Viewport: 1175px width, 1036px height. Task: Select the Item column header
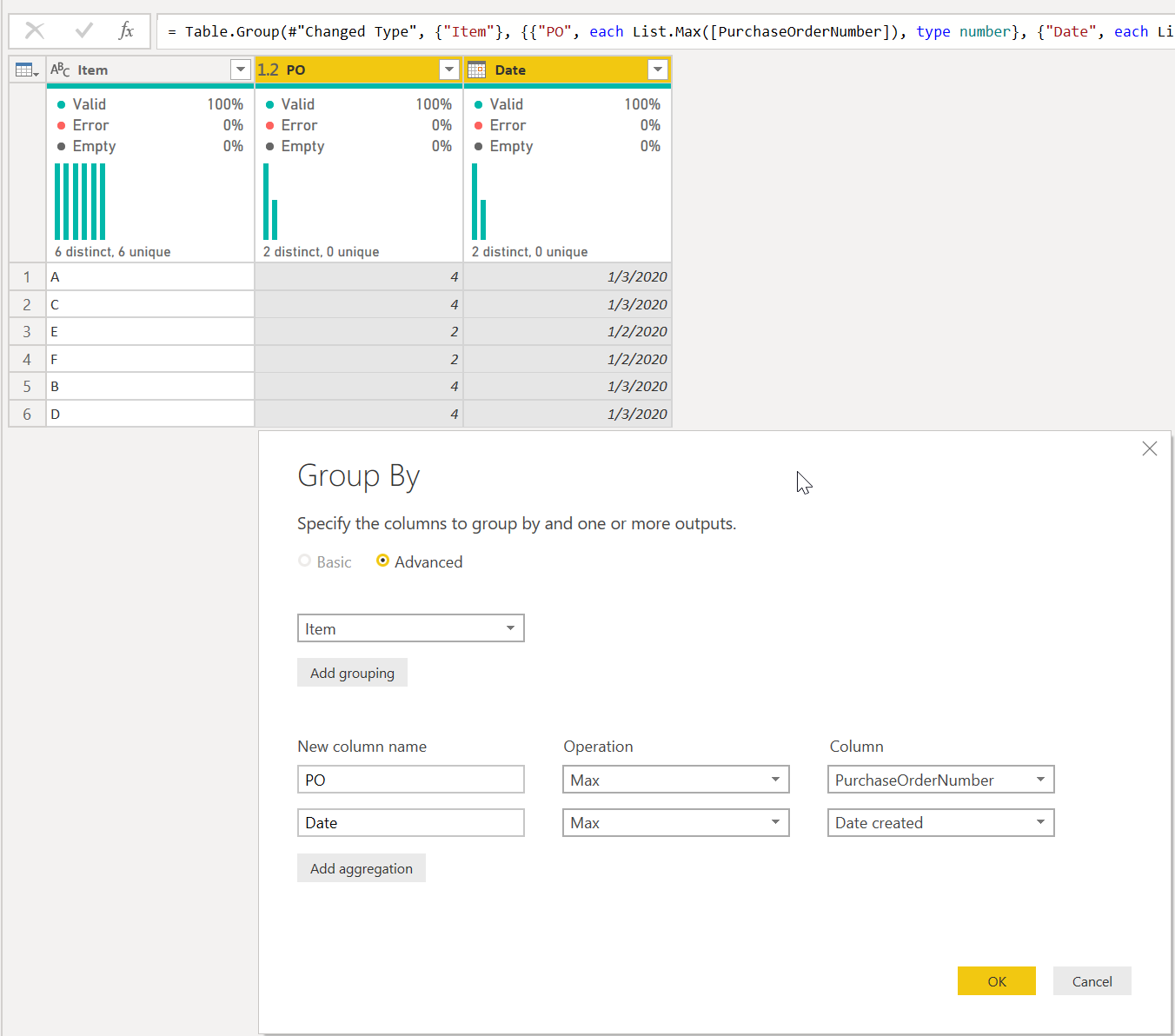(x=150, y=70)
